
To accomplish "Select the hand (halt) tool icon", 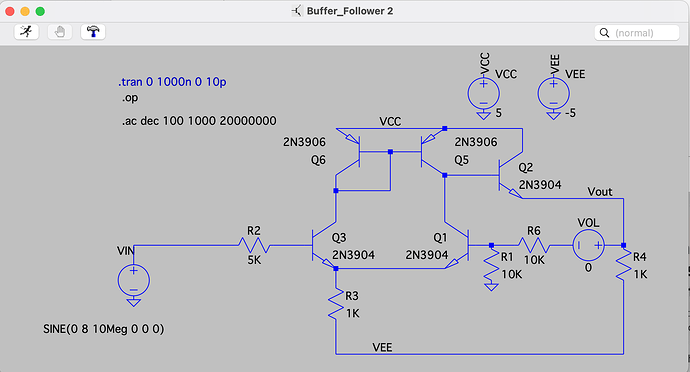I will tap(60, 32).
